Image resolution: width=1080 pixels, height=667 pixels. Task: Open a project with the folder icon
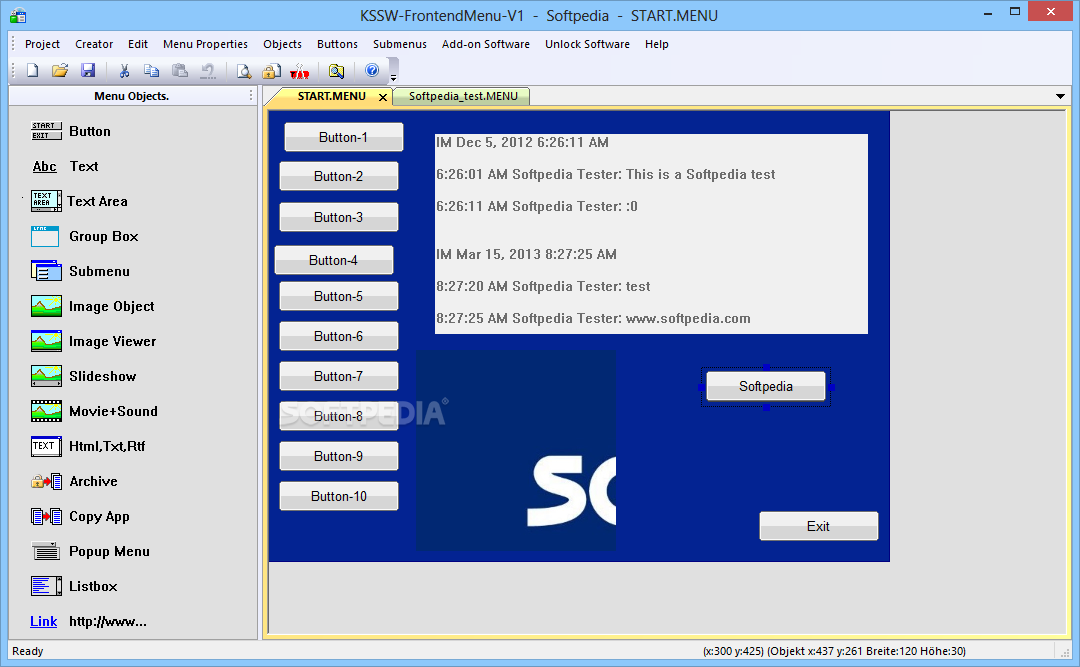(60, 70)
